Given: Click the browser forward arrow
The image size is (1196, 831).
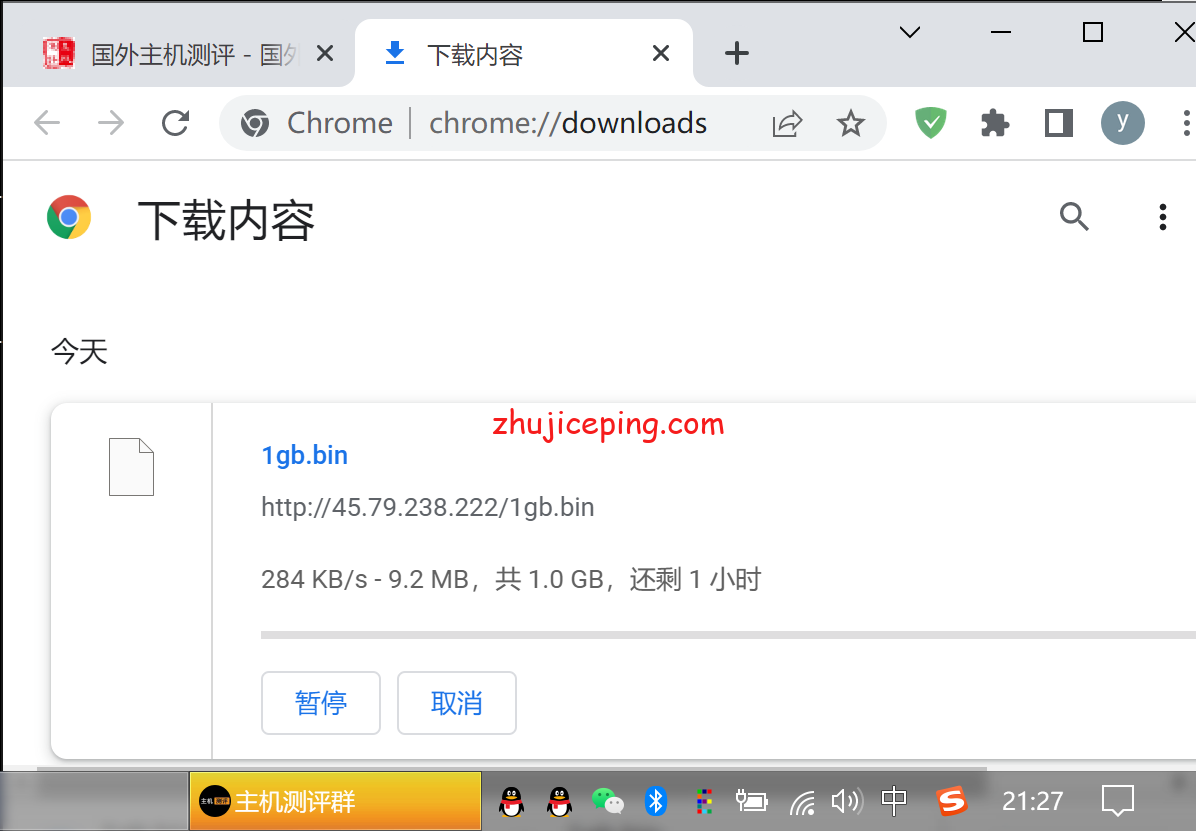Looking at the screenshot, I should (111, 123).
